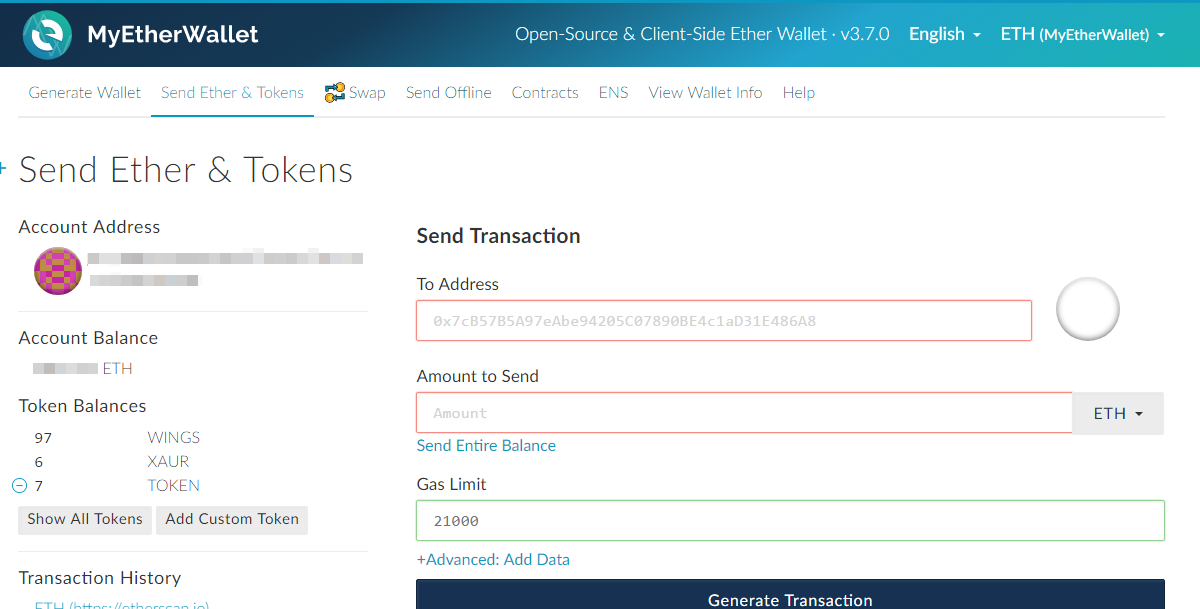Viewport: 1200px width, 609px height.
Task: Click the blurred ETH account balance value
Action: pos(65,369)
